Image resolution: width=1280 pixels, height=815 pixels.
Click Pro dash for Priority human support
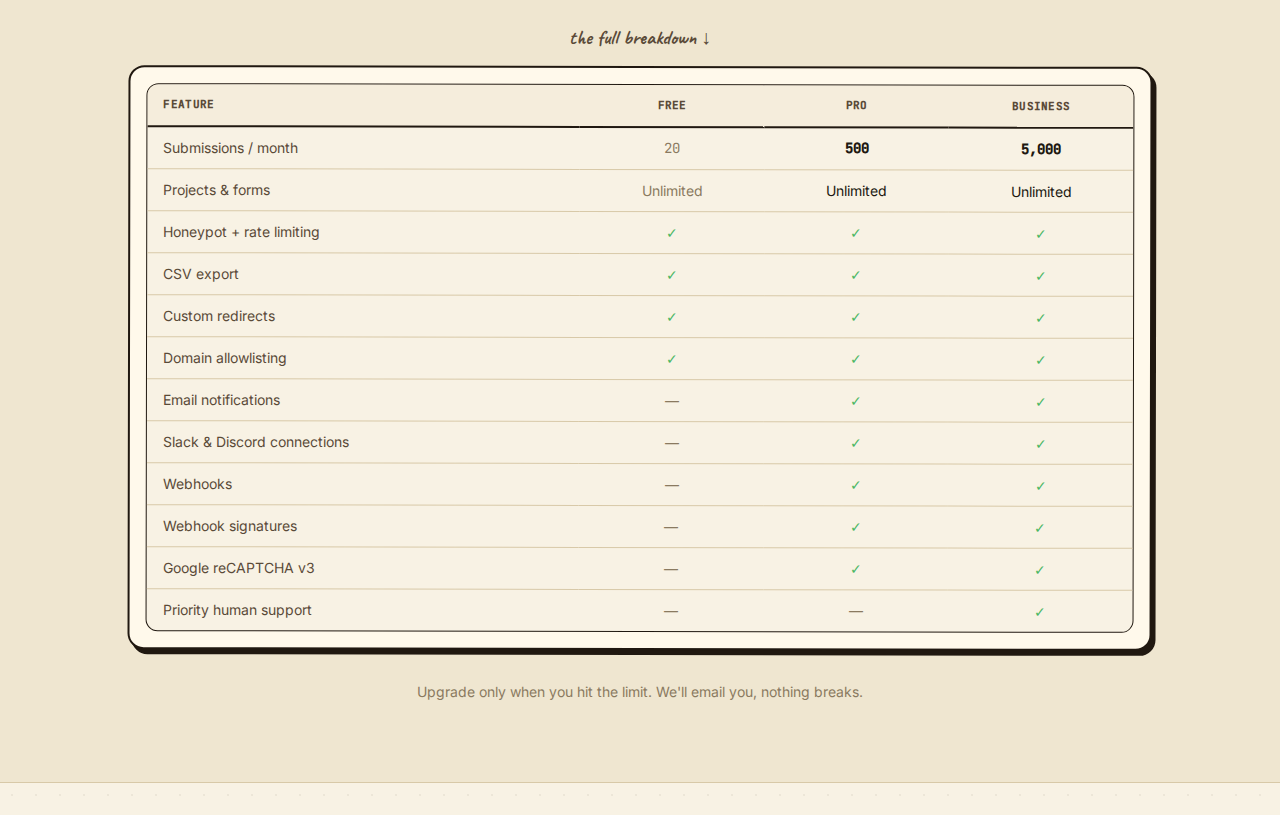point(856,611)
